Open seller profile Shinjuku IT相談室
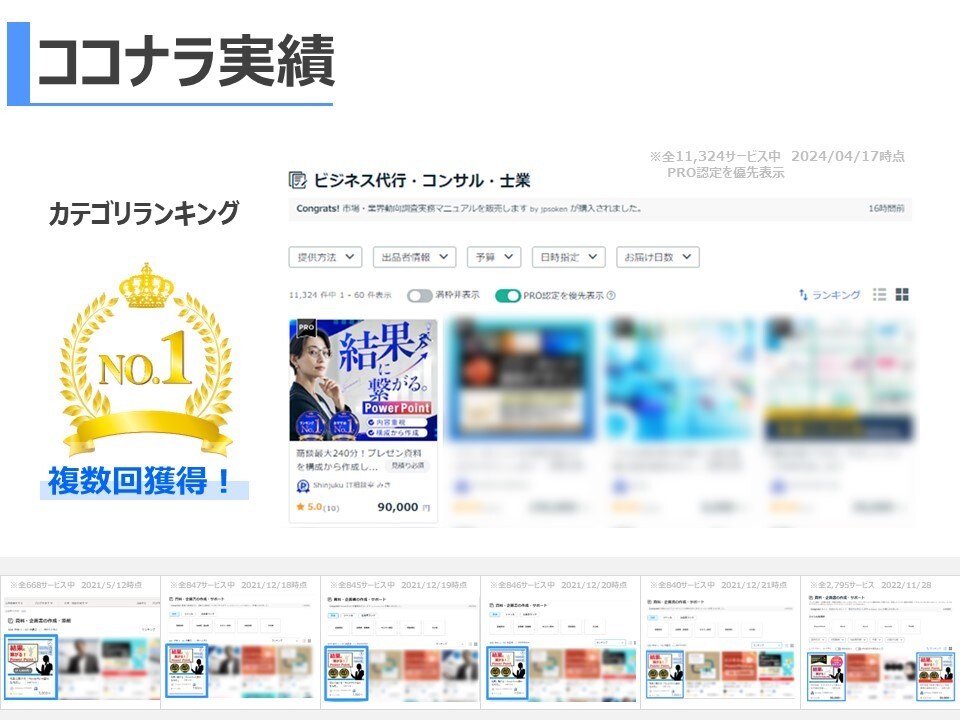 click(351, 485)
